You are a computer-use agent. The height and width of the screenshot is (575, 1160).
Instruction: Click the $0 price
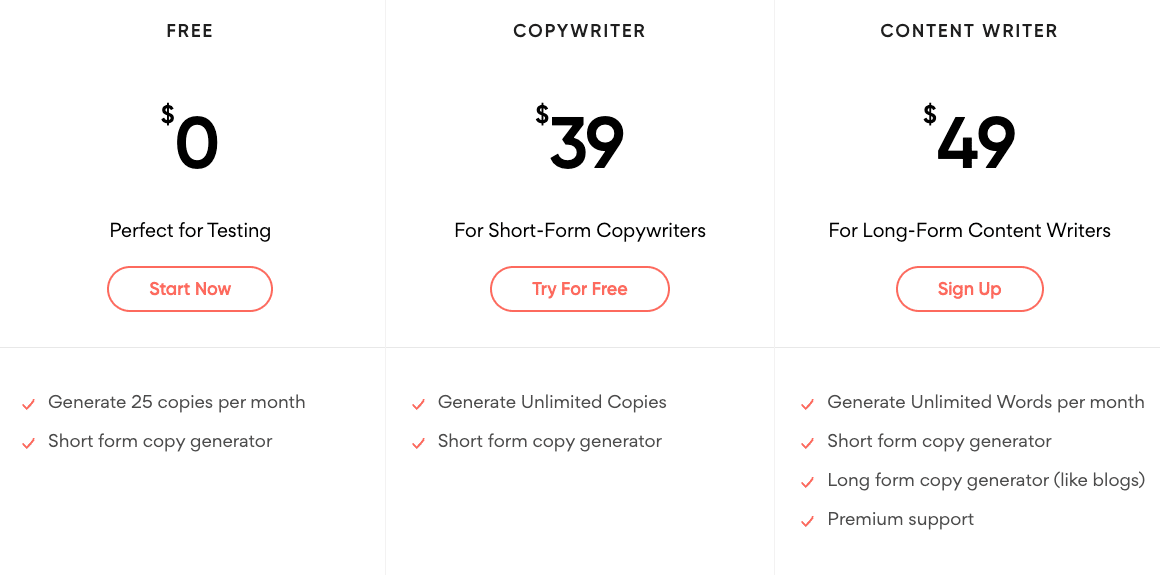pyautogui.click(x=190, y=139)
